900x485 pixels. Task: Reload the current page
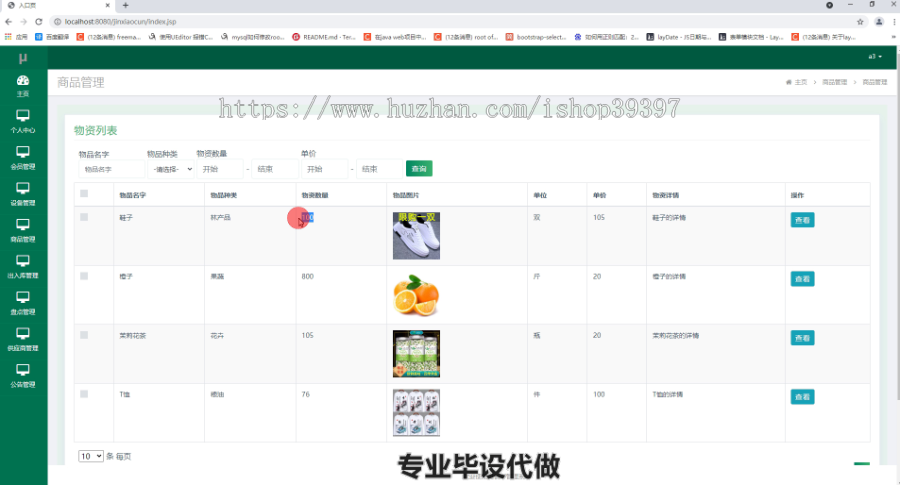38,22
